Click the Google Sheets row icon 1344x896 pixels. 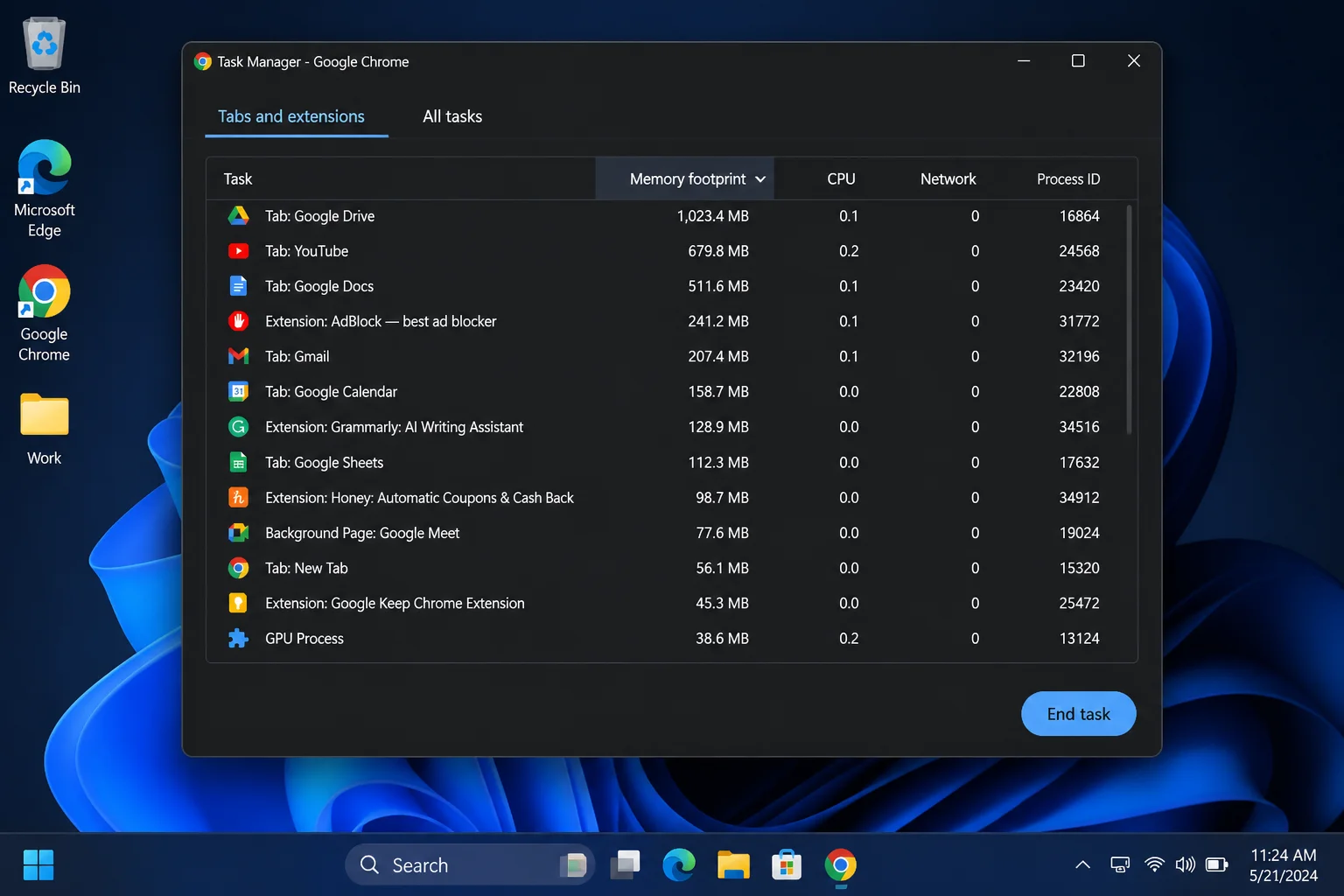tap(238, 462)
